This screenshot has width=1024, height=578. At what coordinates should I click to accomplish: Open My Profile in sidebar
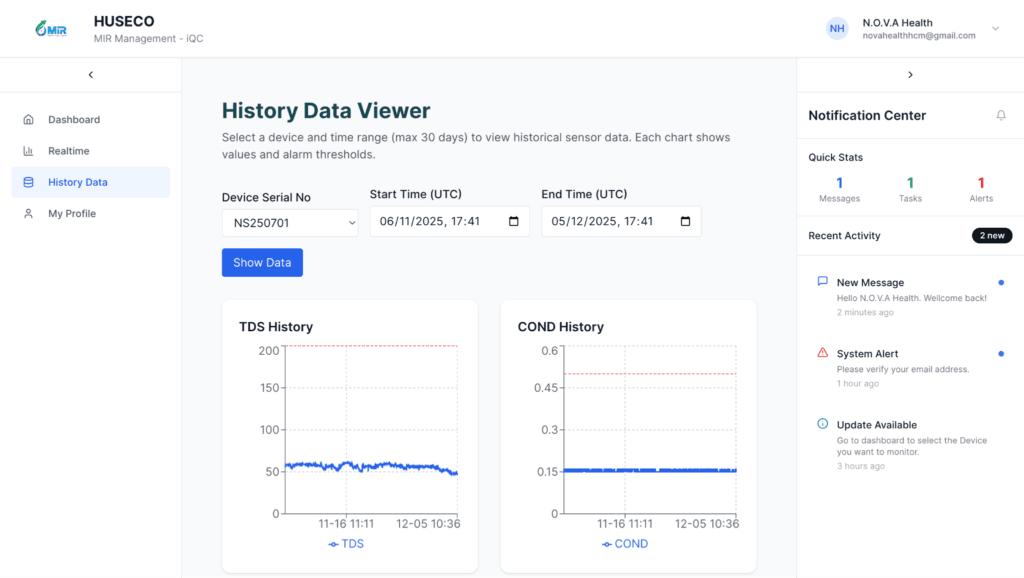72,214
